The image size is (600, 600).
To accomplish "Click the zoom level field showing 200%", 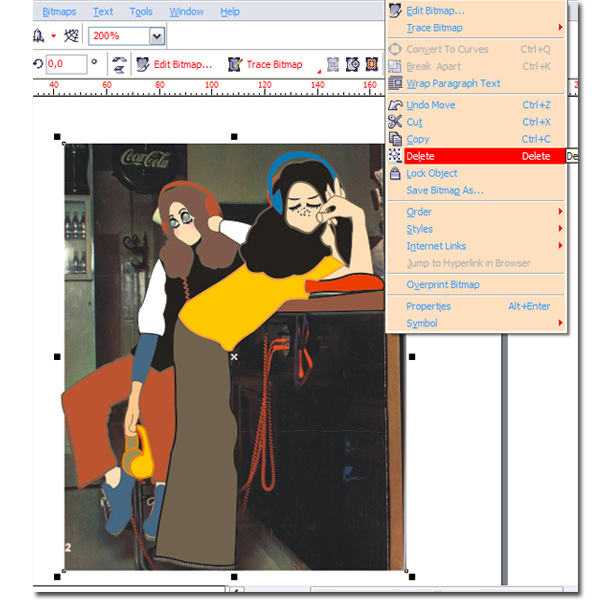I will pyautogui.click(x=119, y=36).
